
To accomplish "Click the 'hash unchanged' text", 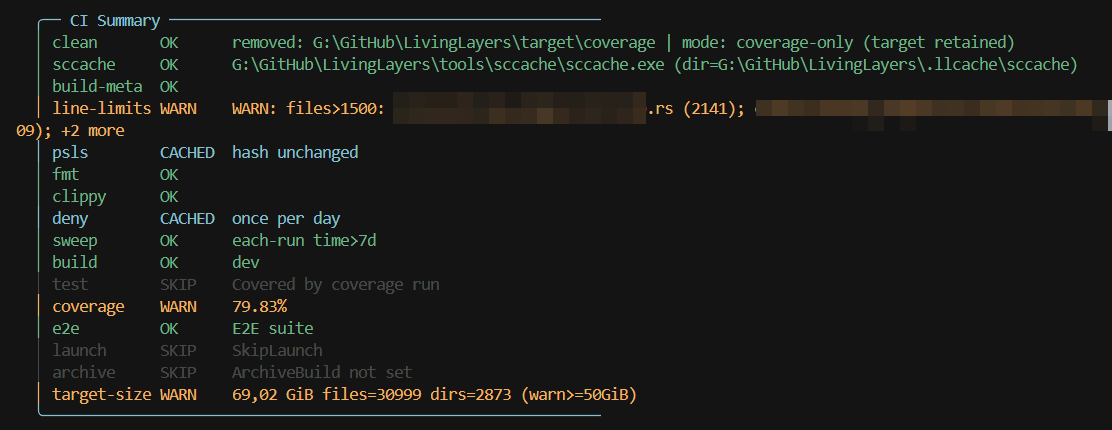I will (x=295, y=153).
